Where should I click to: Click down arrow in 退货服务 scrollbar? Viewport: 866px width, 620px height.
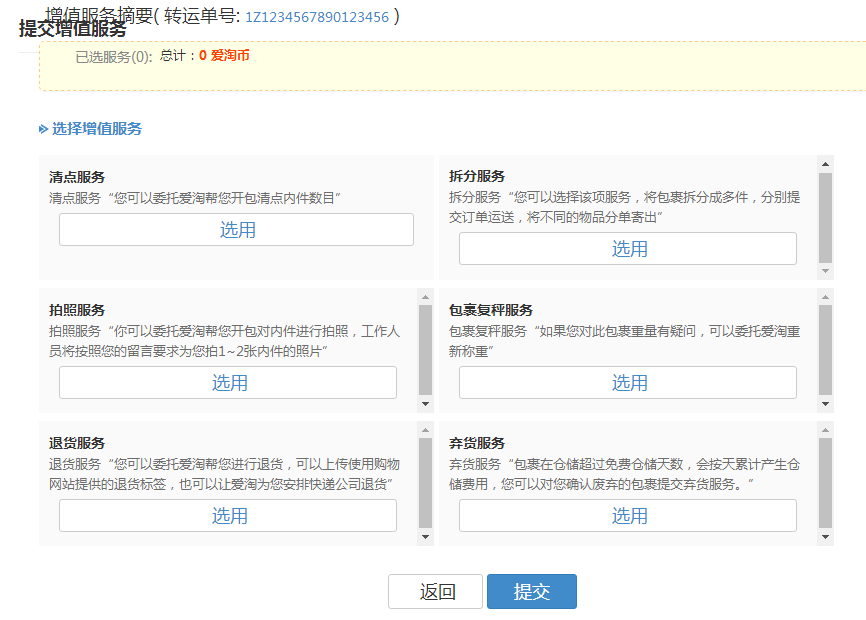[425, 537]
